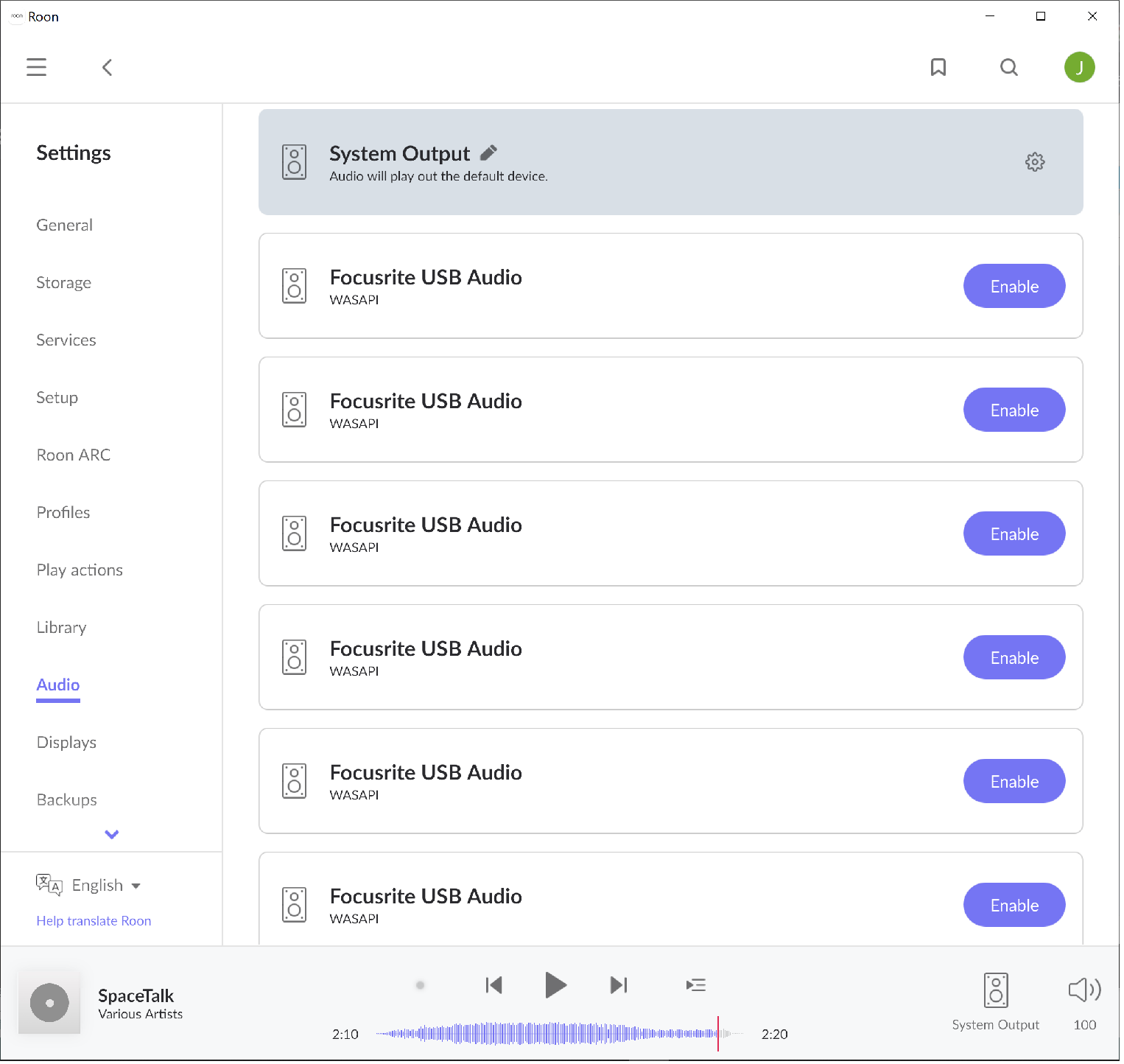Open Services settings tab
Image resolution: width=1124 pixels, height=1064 pixels.
(66, 340)
